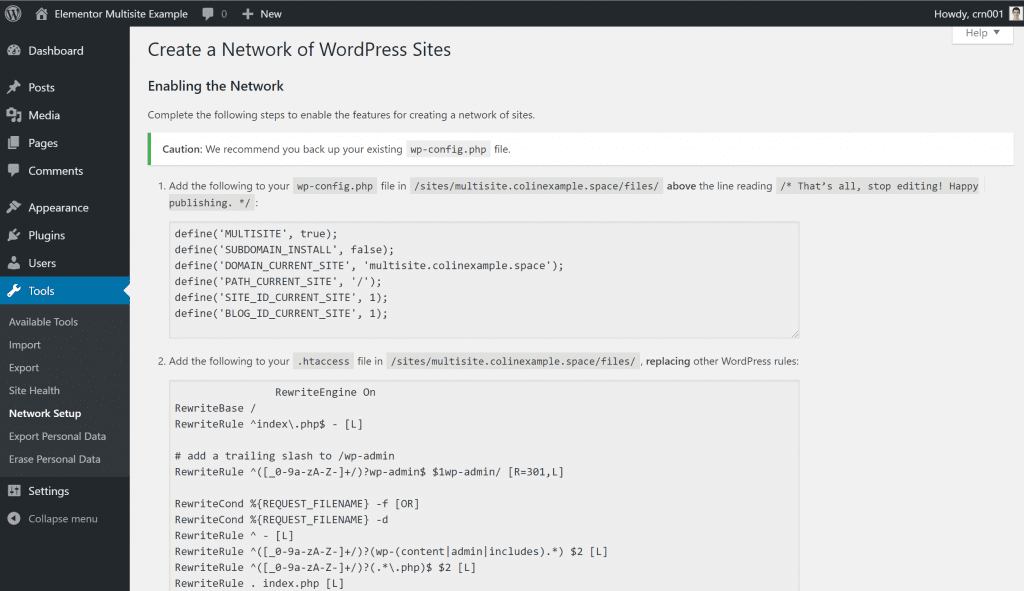
Task: Click the WordPress logo icon
Action: pos(14,14)
